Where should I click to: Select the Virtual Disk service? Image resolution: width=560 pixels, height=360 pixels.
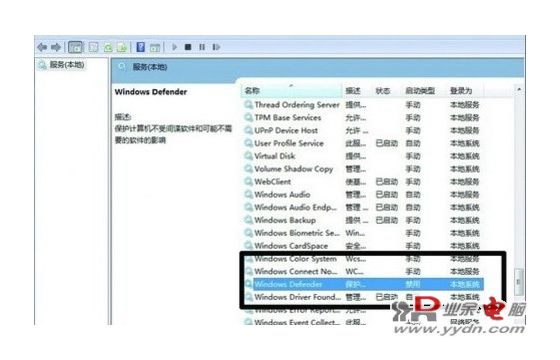(275, 156)
